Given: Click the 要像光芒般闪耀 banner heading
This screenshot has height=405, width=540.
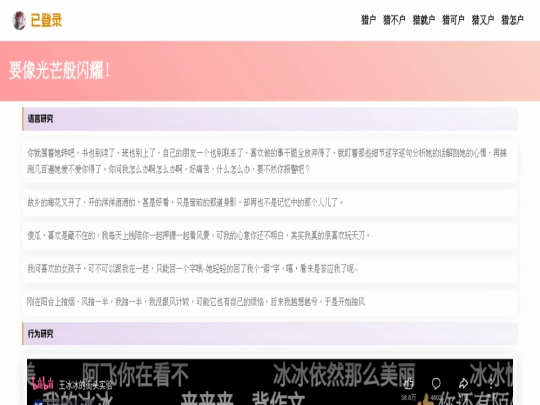Looking at the screenshot, I should pos(59,70).
